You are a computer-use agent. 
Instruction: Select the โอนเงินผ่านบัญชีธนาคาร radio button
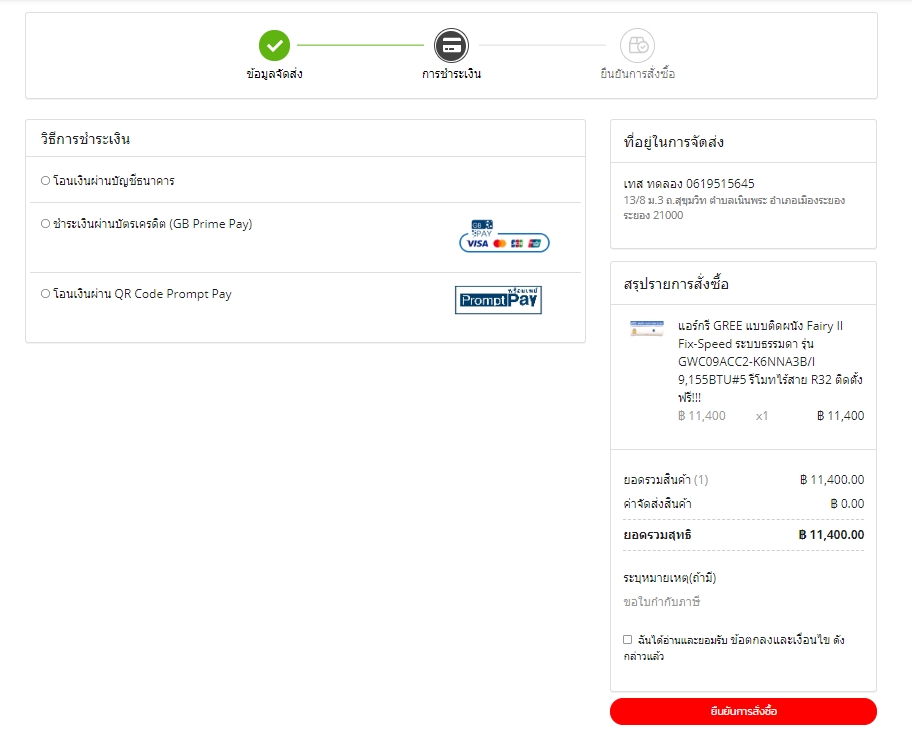[45, 181]
